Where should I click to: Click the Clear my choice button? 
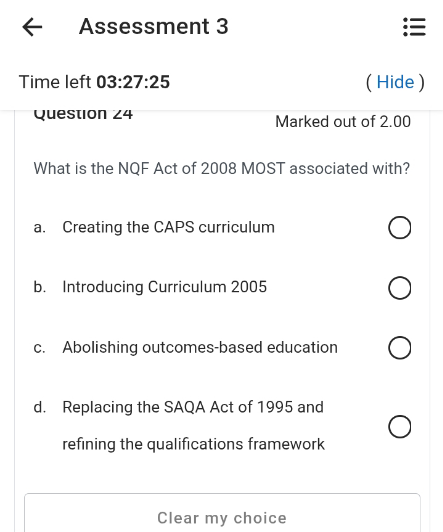coord(222,513)
